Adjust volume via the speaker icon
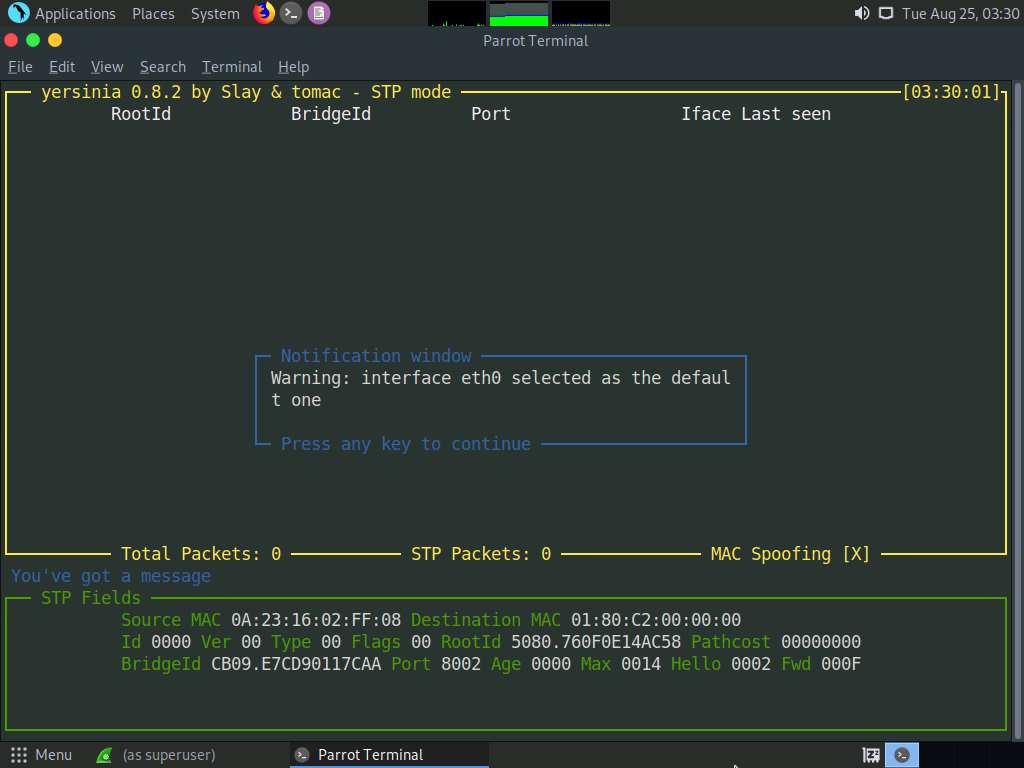Viewport: 1024px width, 768px height. tap(862, 13)
